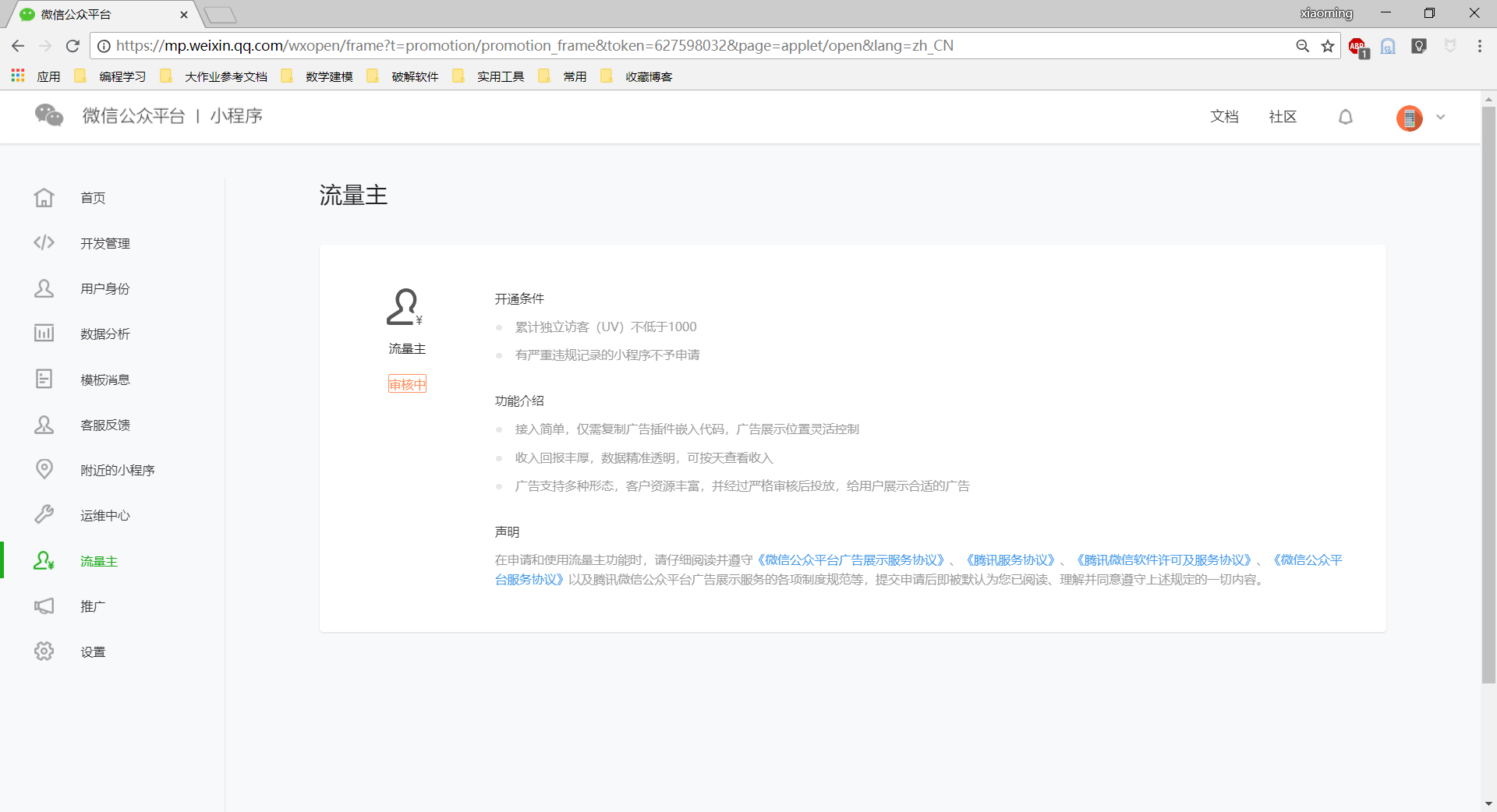Screen dimensions: 1497x812
Task: Click the 微信公众平台 header title
Action: click(x=134, y=116)
